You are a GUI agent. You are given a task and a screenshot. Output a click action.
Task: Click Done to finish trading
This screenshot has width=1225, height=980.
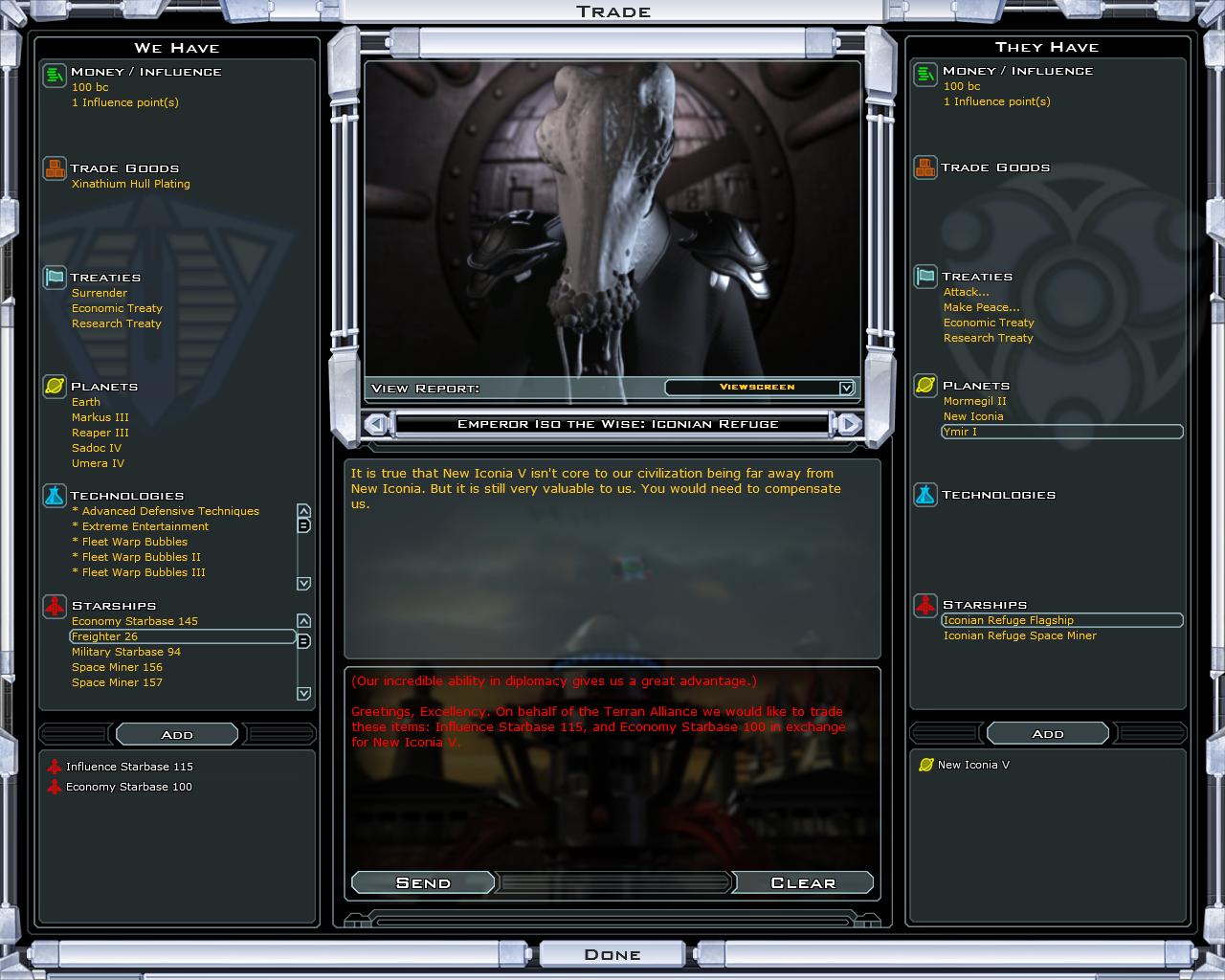pyautogui.click(x=612, y=953)
